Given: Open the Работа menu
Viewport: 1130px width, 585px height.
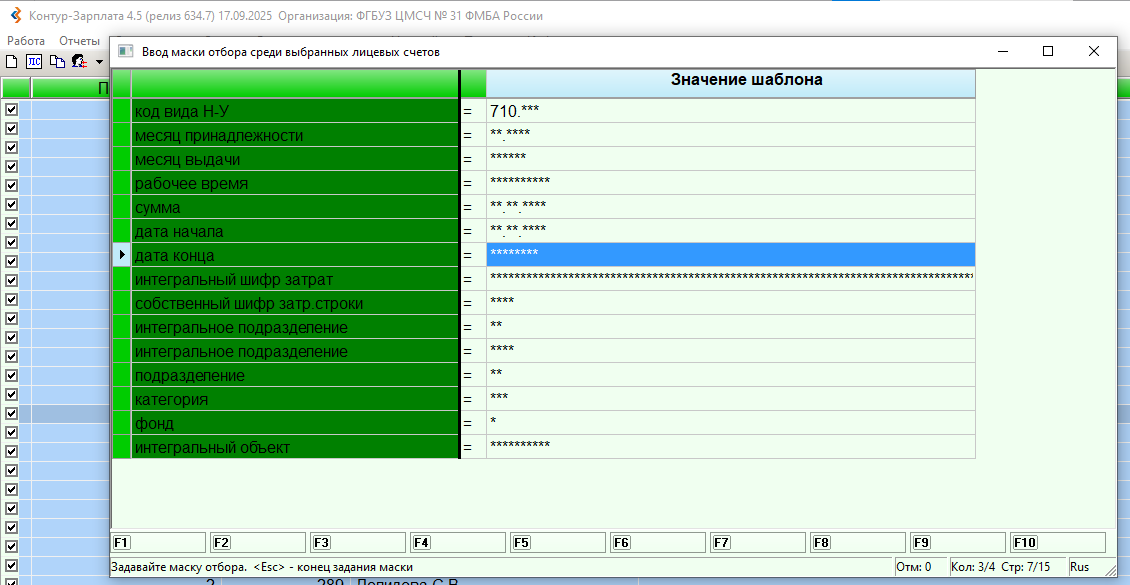Looking at the screenshot, I should click(x=26, y=40).
